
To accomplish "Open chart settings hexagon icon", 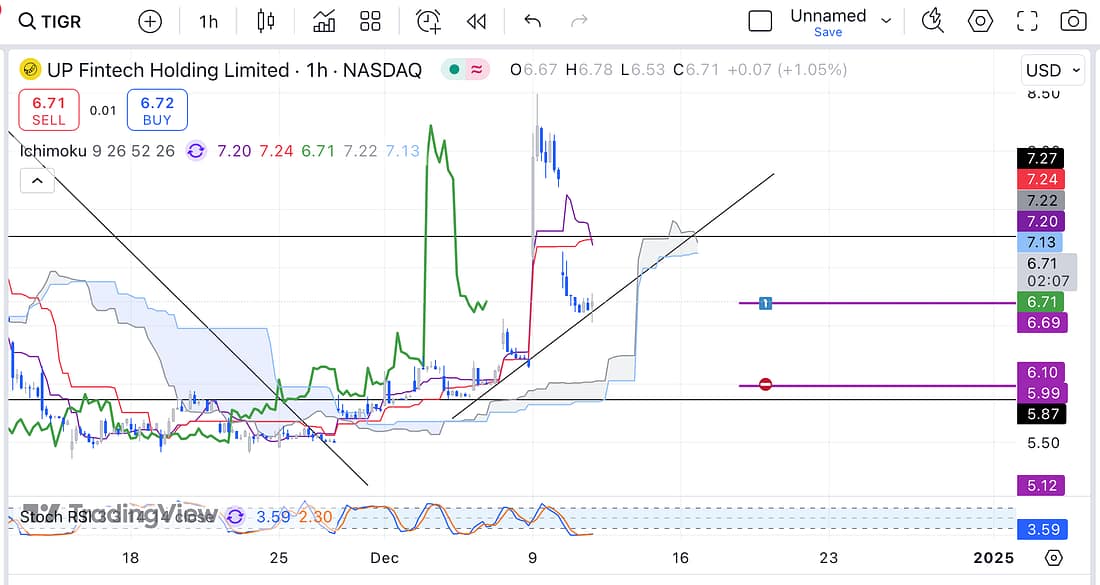I will (x=980, y=21).
